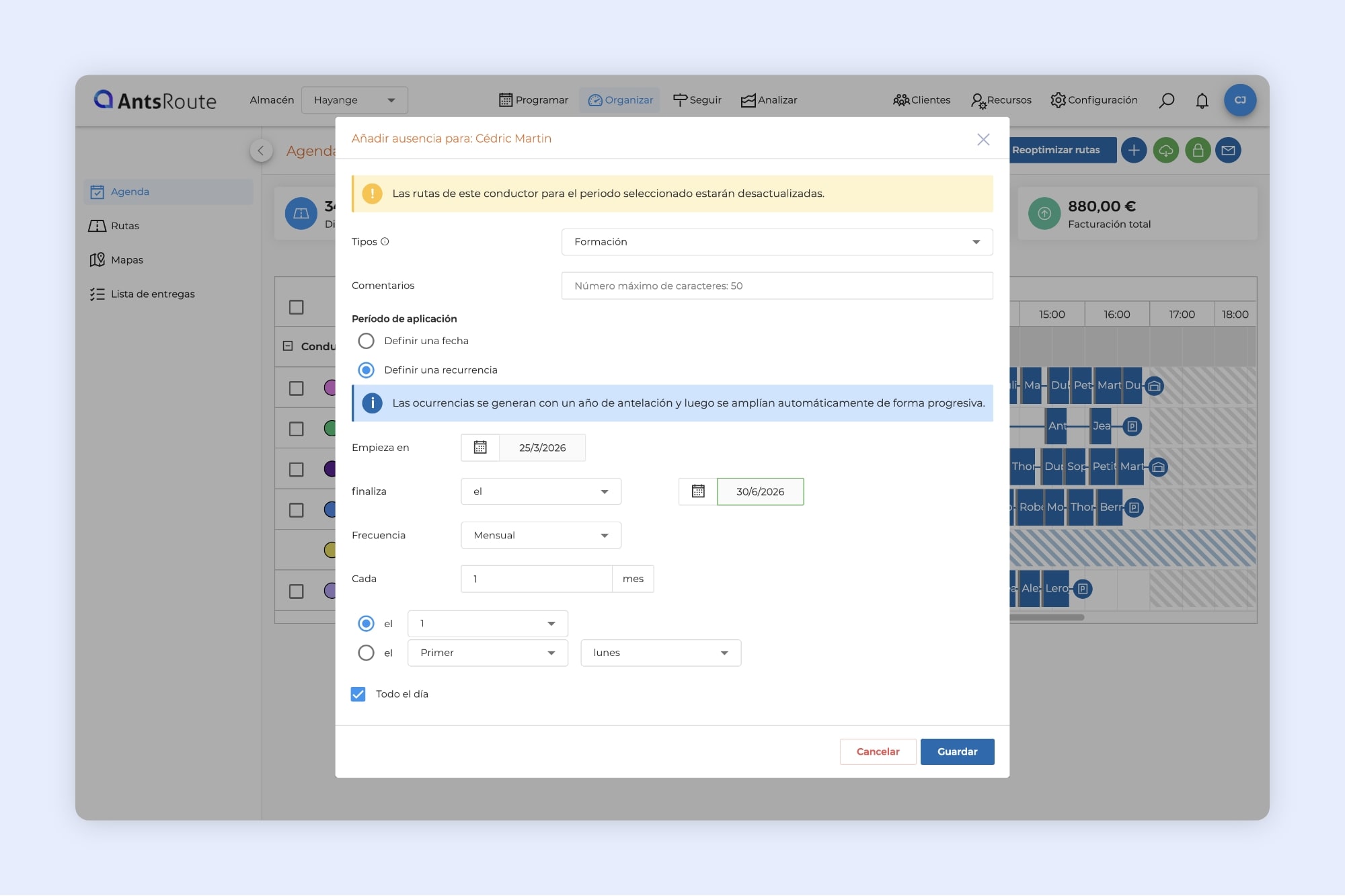Open the weekday dropdown showing lunes
The image size is (1345, 896).
tap(660, 653)
